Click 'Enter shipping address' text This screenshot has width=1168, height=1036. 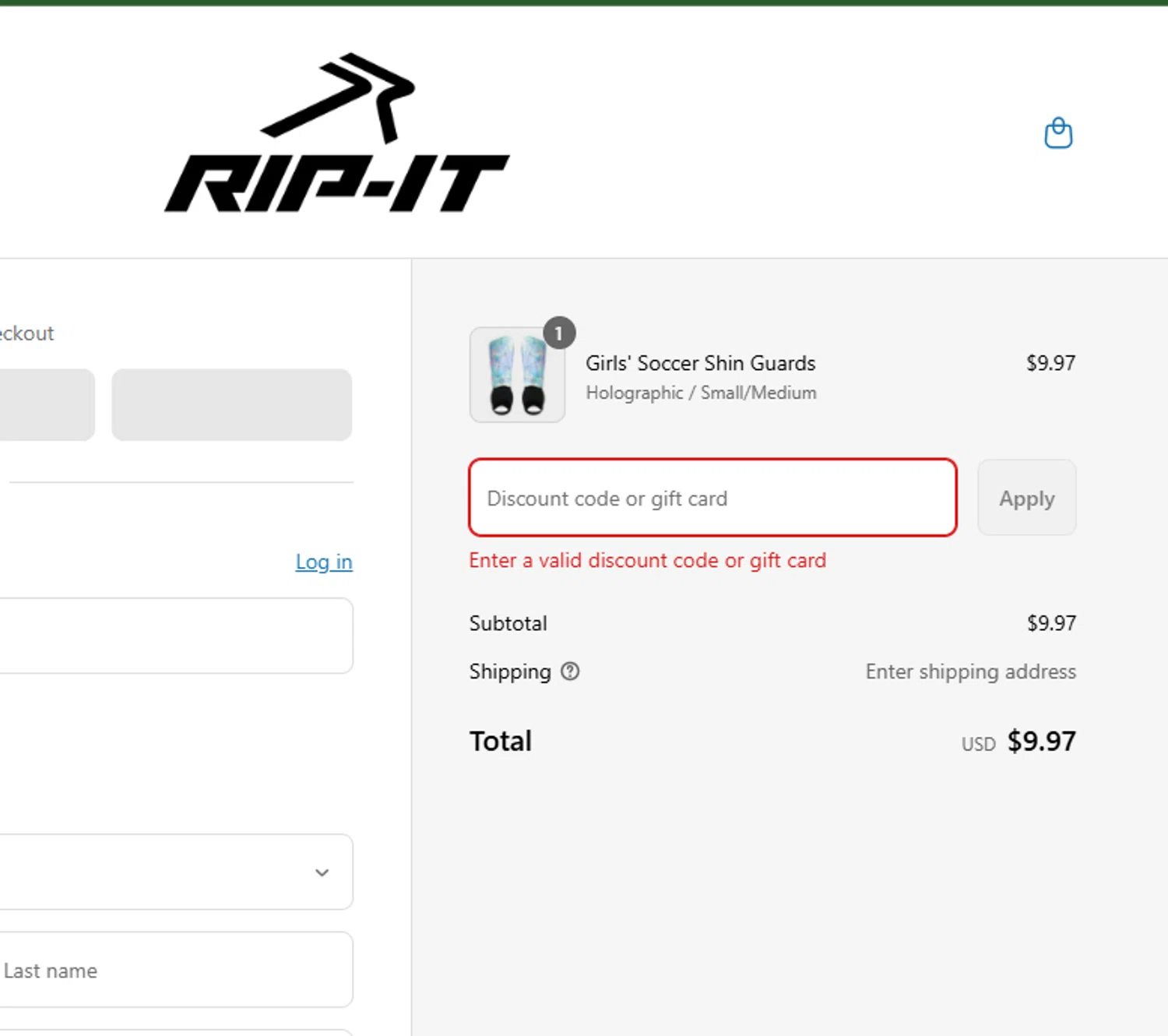point(971,671)
